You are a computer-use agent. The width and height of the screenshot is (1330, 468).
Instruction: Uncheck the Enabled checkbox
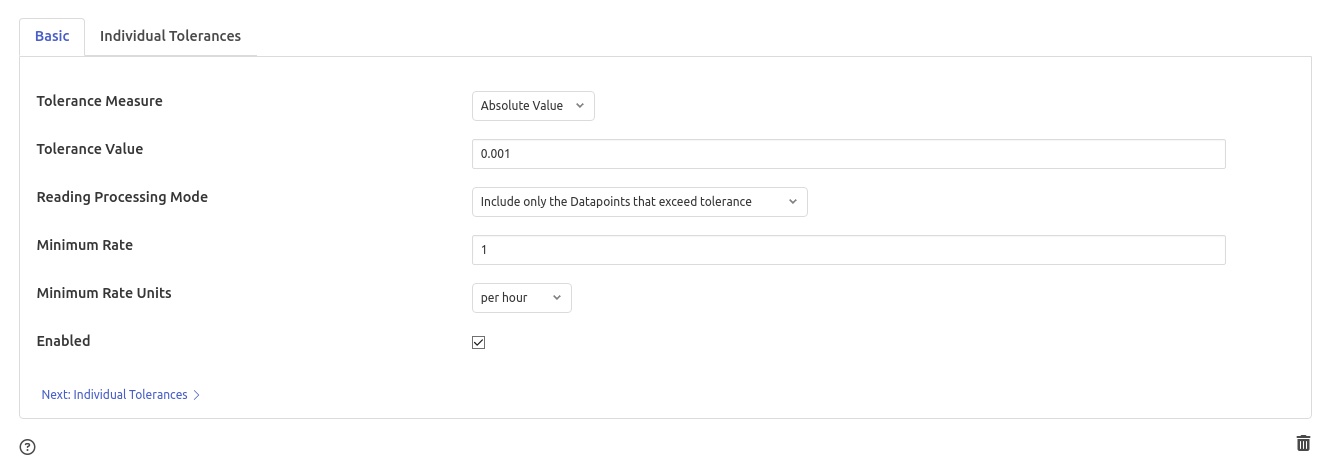[479, 343]
